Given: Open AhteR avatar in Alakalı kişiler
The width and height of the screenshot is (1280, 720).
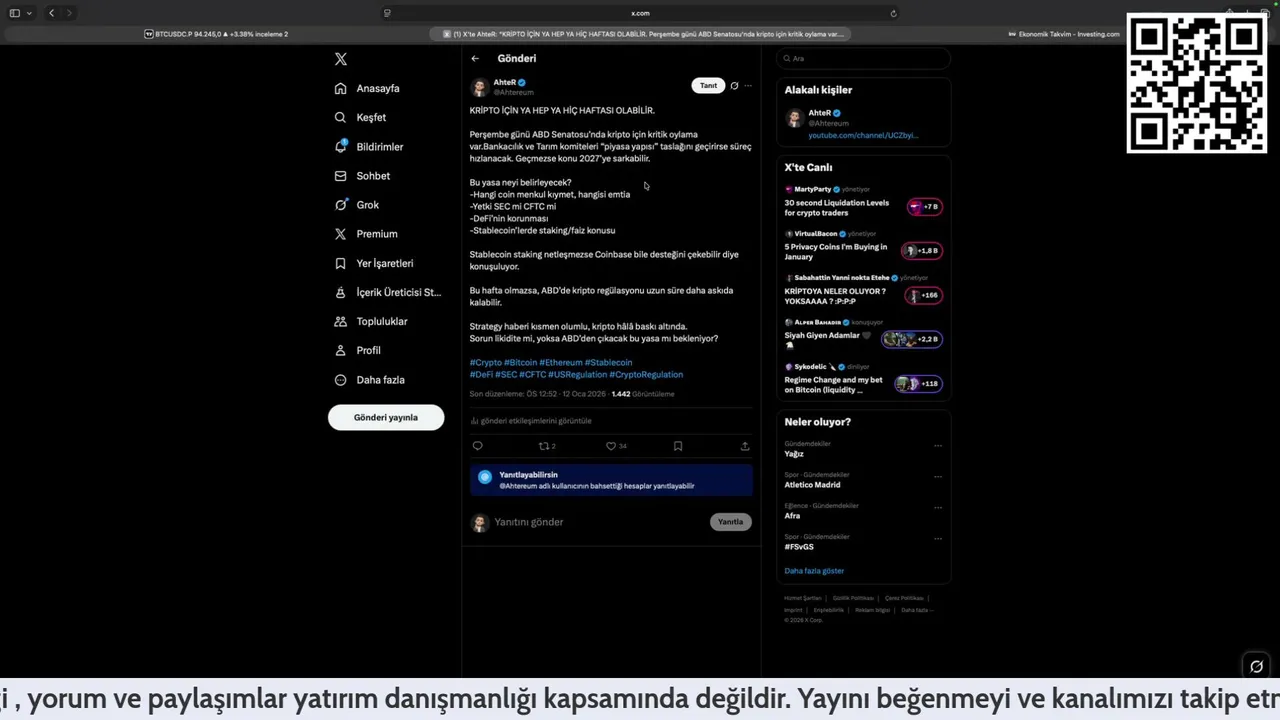Looking at the screenshot, I should [x=794, y=118].
